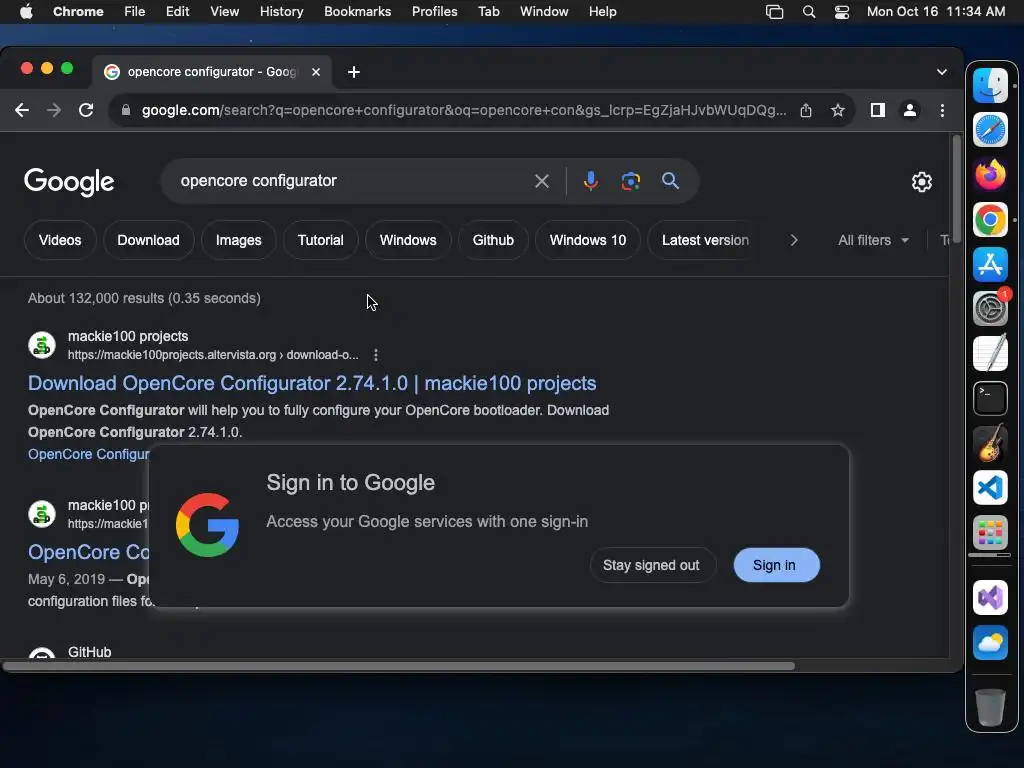
Task: Search by image with Google Lens
Action: tap(630, 181)
